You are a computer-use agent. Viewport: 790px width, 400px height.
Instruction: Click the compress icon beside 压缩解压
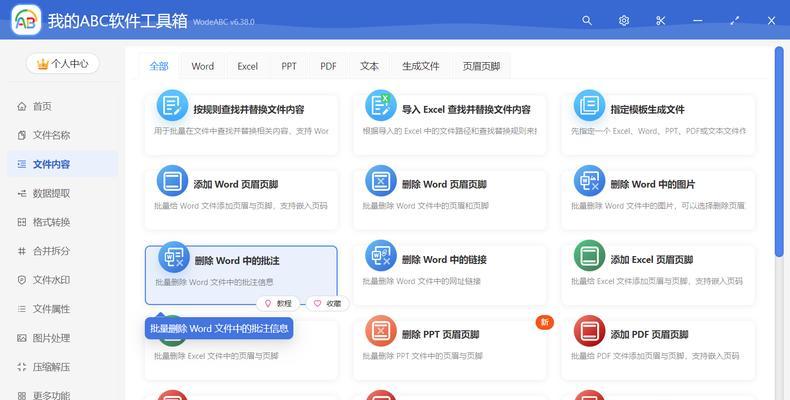coord(22,367)
